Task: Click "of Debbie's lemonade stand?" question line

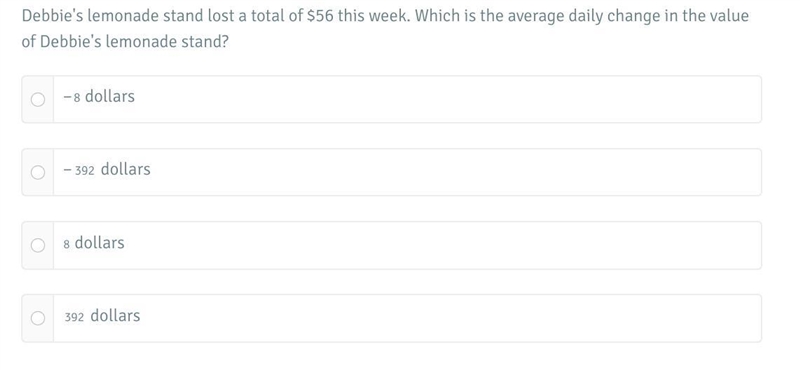Action: pos(125,41)
